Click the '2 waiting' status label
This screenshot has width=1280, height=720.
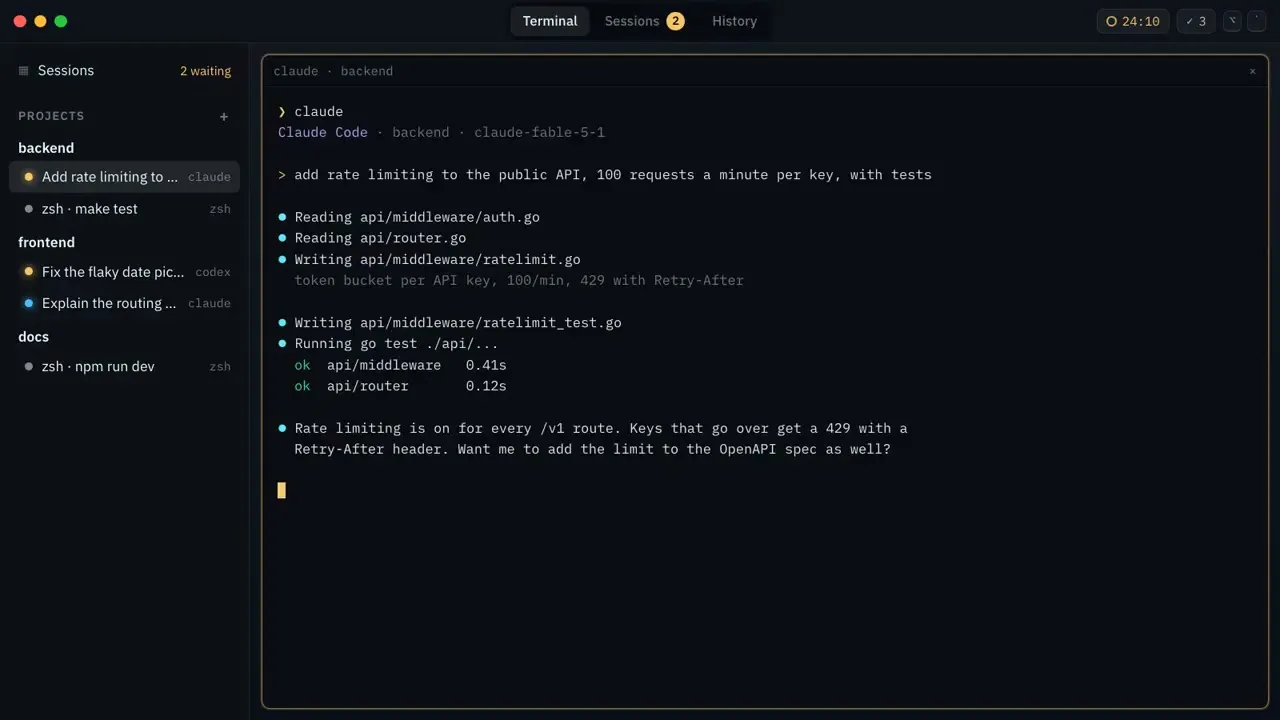click(205, 71)
